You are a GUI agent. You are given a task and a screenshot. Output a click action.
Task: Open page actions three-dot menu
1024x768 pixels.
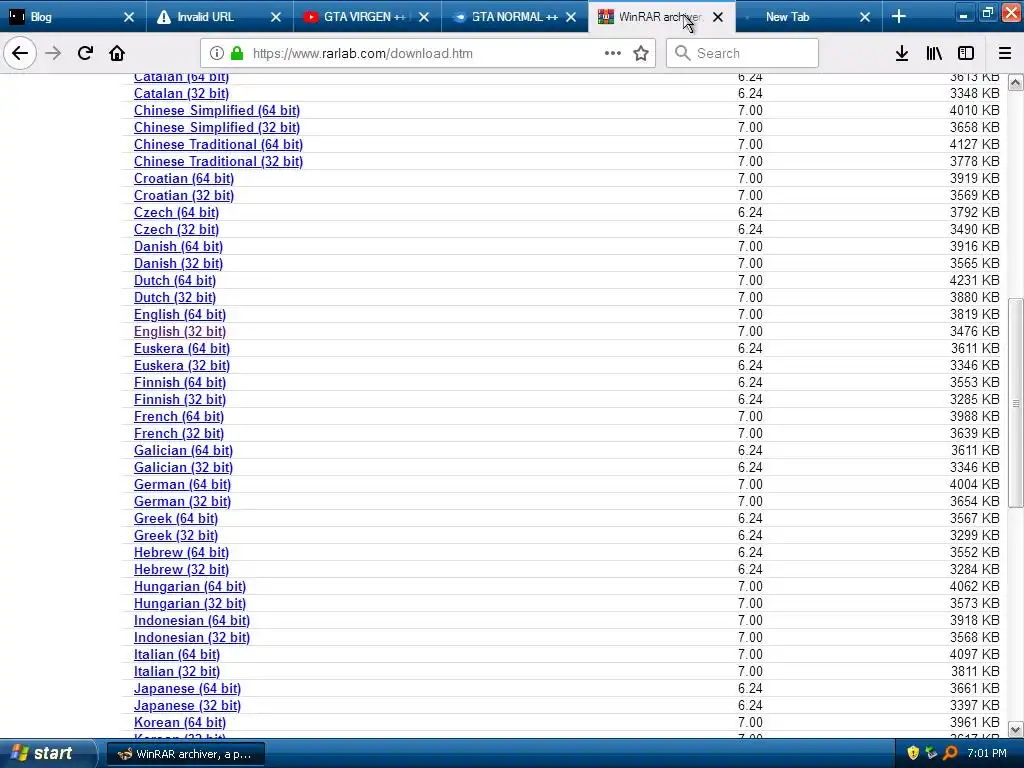click(613, 53)
